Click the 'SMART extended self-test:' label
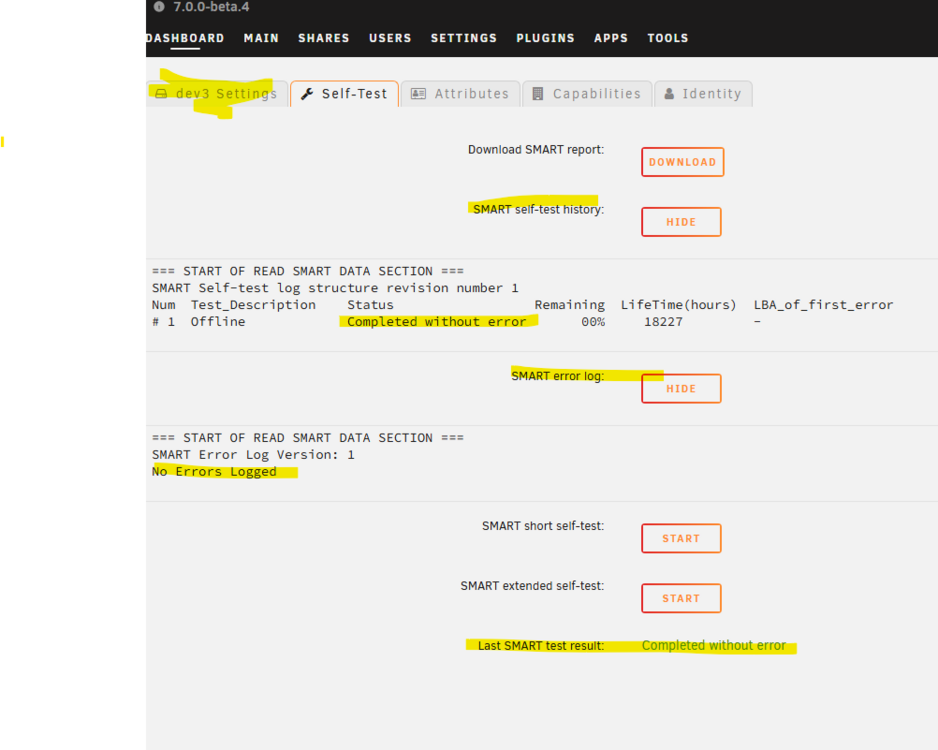Viewport: 938px width, 750px height. click(x=532, y=586)
